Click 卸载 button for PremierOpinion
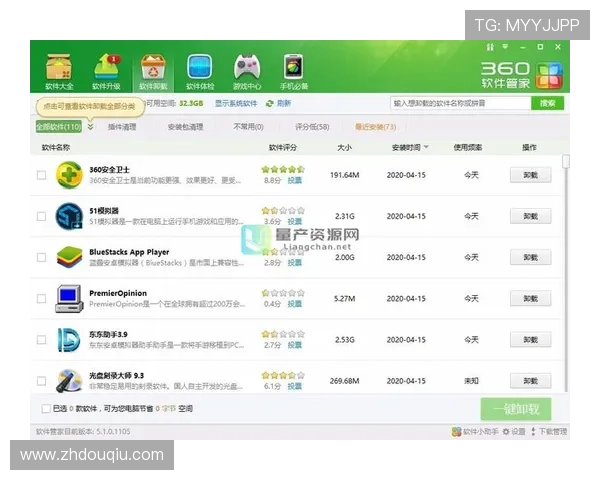This screenshot has height=480, width=600. [530, 299]
